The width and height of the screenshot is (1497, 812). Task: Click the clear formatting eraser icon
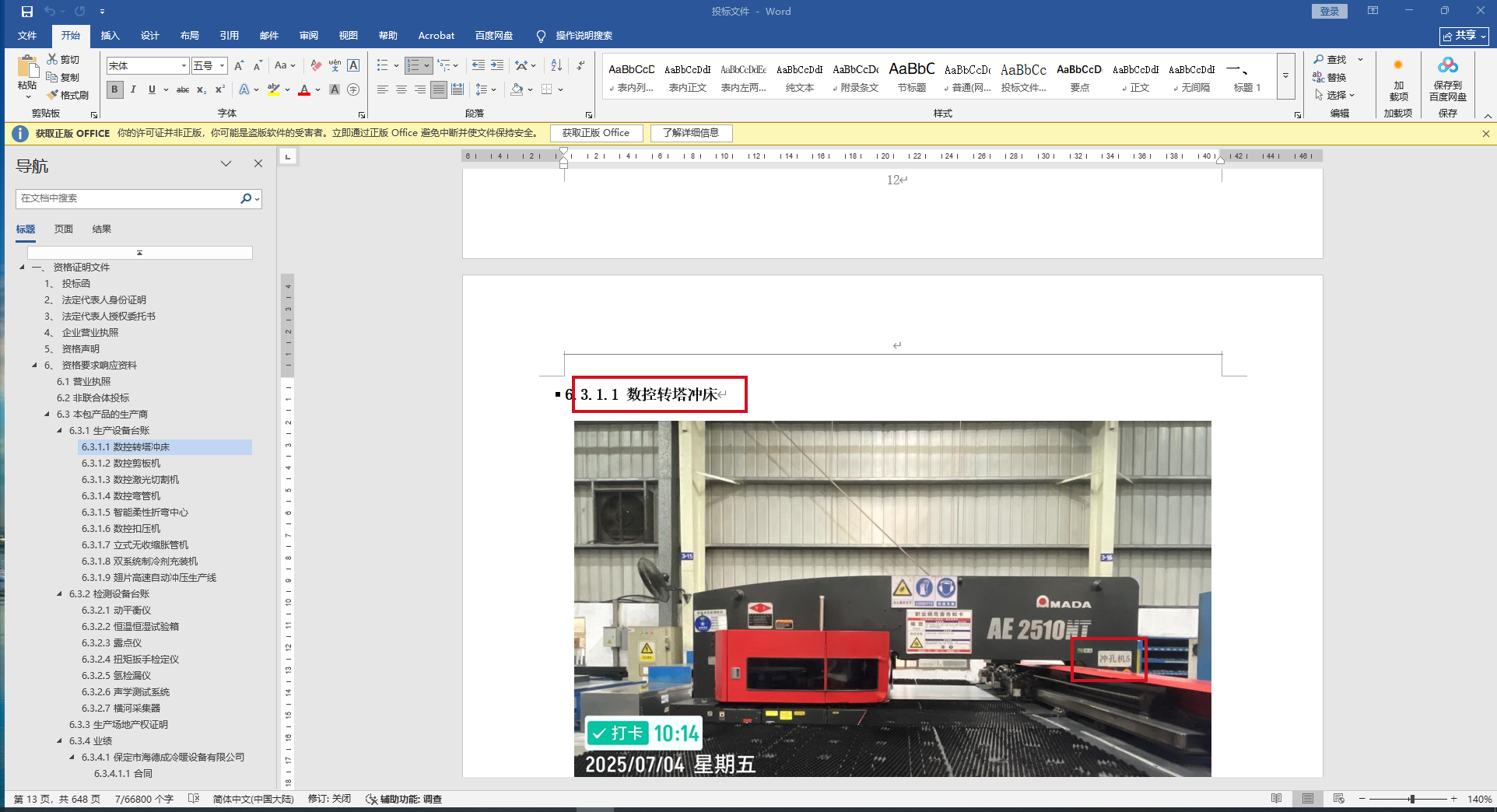tap(315, 66)
